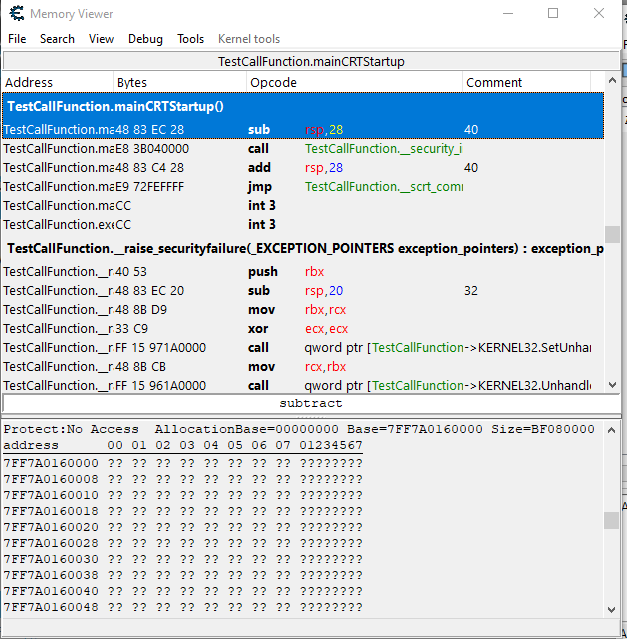Viewport: 627px width, 639px height.
Task: Select the mov rbx,rcx instruction row
Action: [303, 310]
